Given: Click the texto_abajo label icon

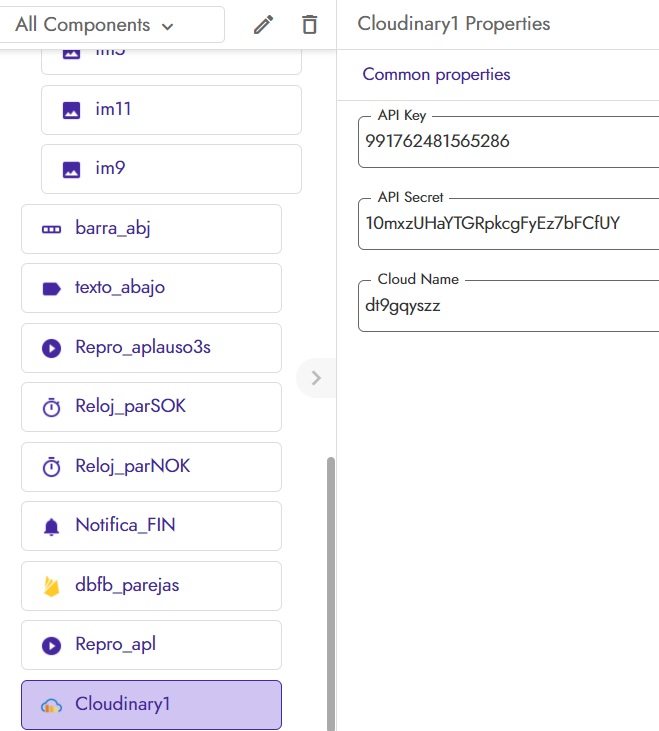Looking at the screenshot, I should [51, 288].
